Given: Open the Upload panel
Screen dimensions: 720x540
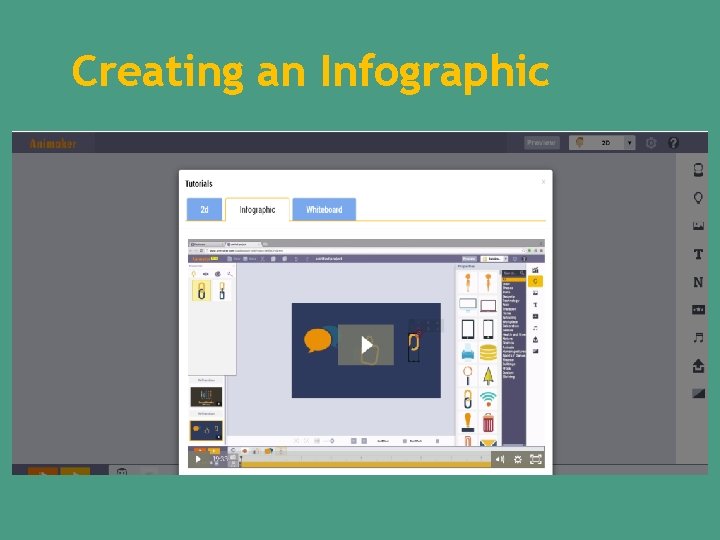Looking at the screenshot, I should pyautogui.click(x=698, y=366).
